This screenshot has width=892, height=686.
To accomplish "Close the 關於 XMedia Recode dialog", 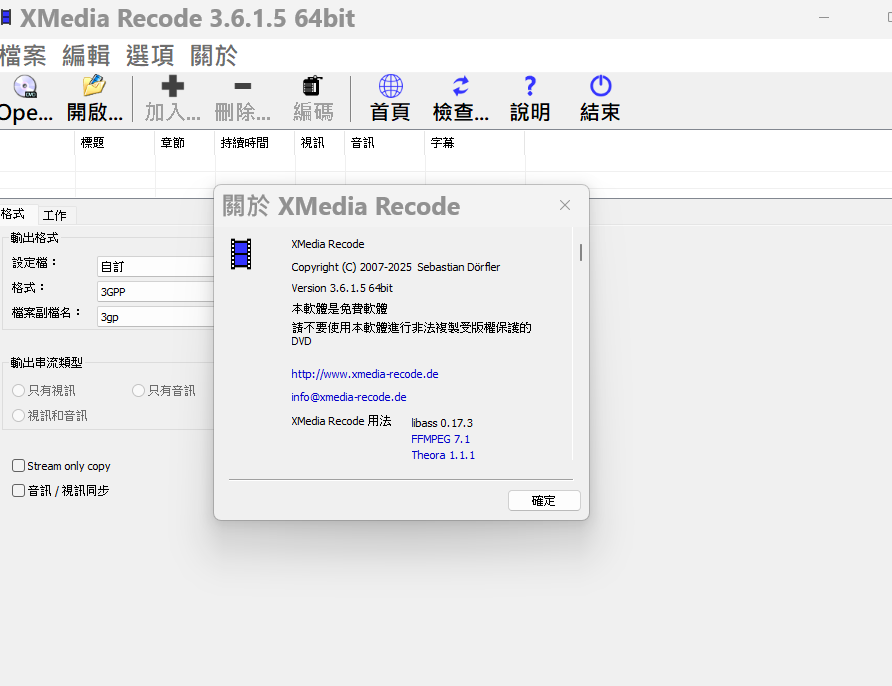I will [x=564, y=205].
